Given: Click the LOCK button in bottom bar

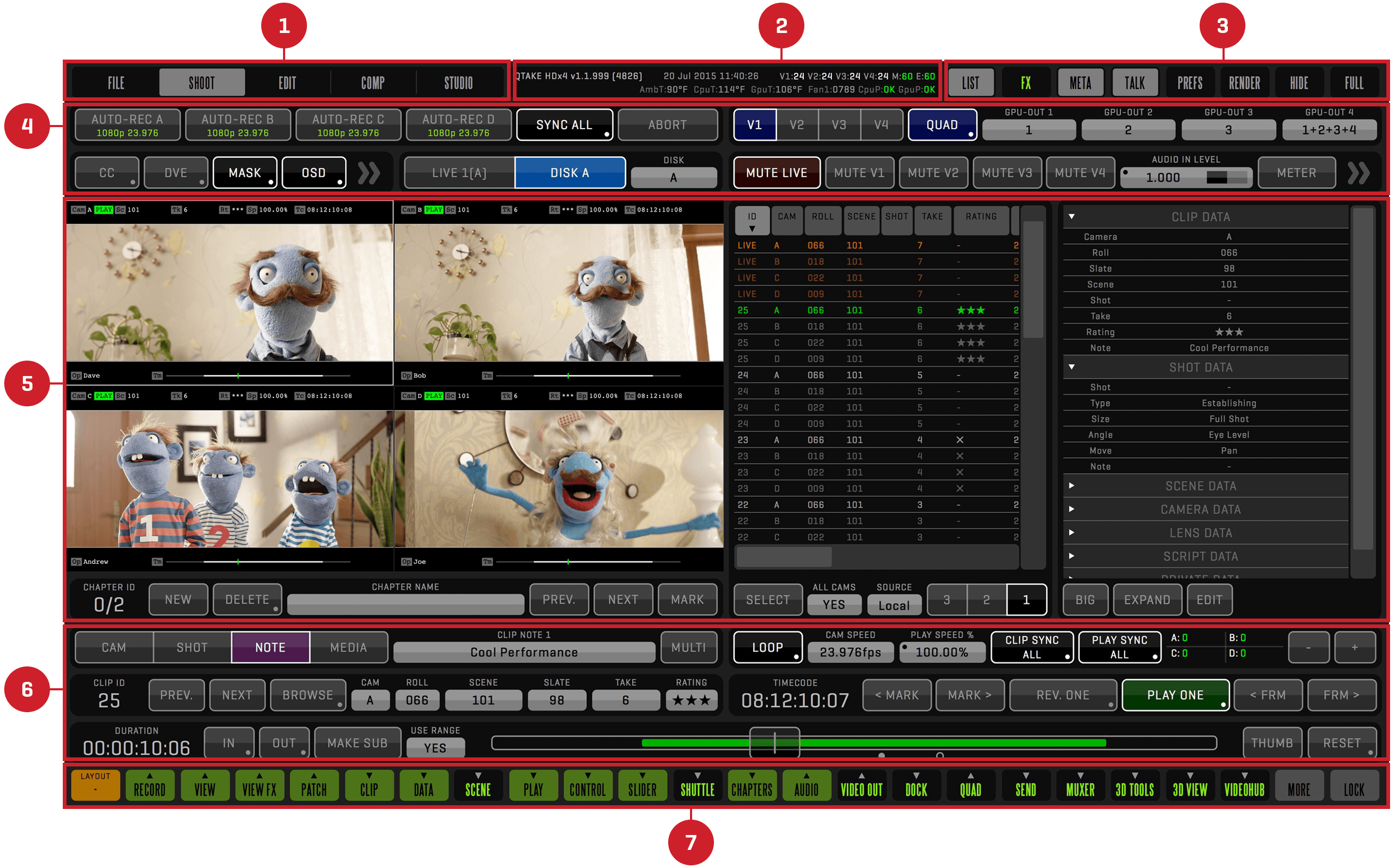Looking at the screenshot, I should pos(1353,787).
